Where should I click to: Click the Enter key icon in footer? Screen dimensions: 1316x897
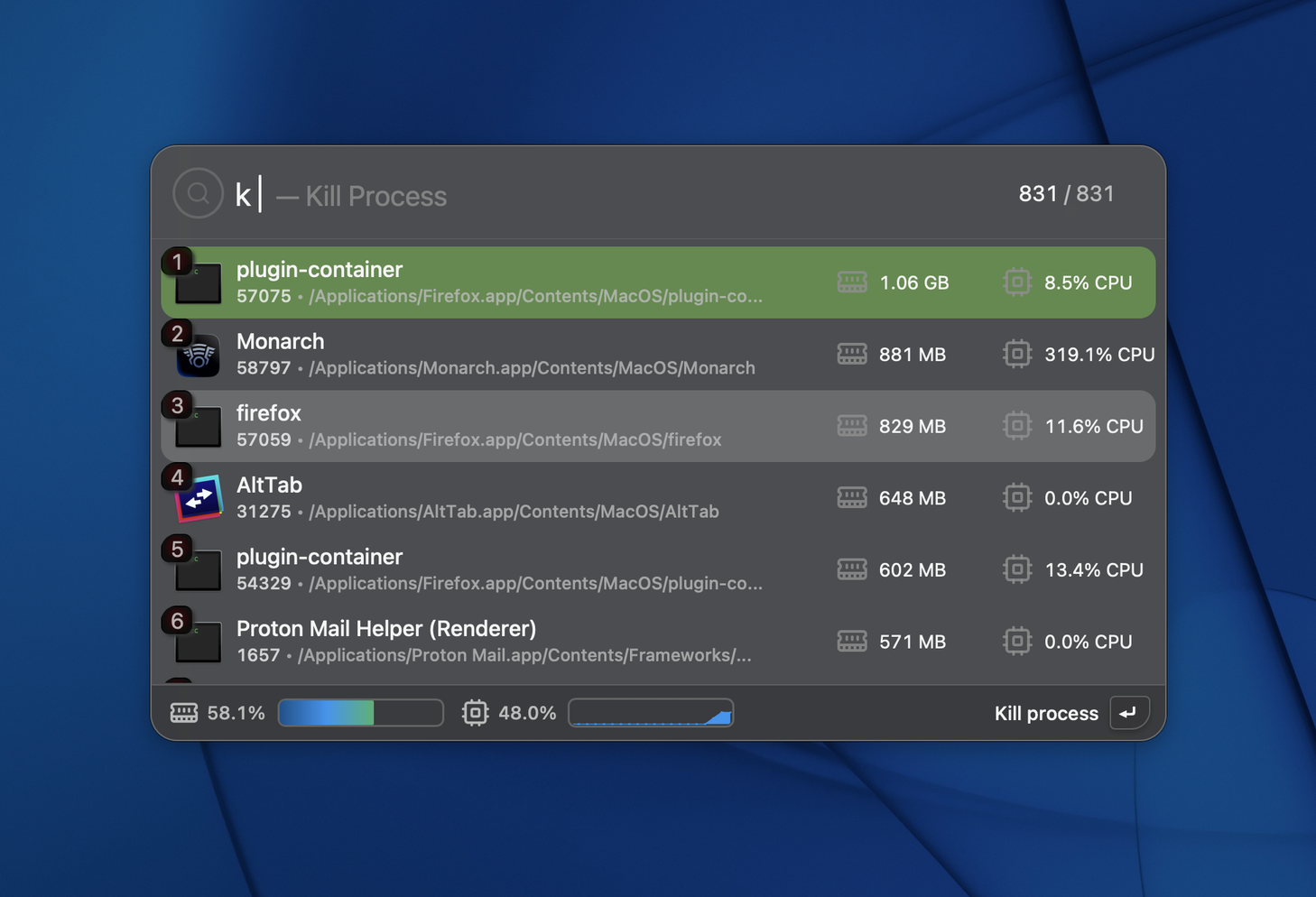(x=1128, y=713)
